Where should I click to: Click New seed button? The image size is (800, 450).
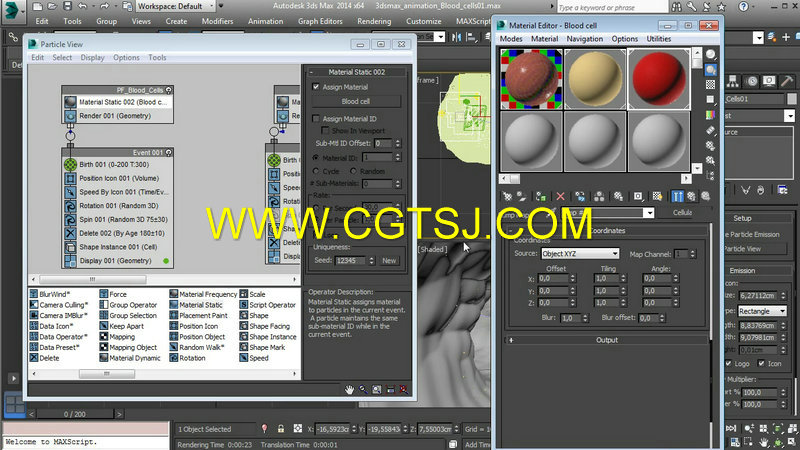pos(389,261)
